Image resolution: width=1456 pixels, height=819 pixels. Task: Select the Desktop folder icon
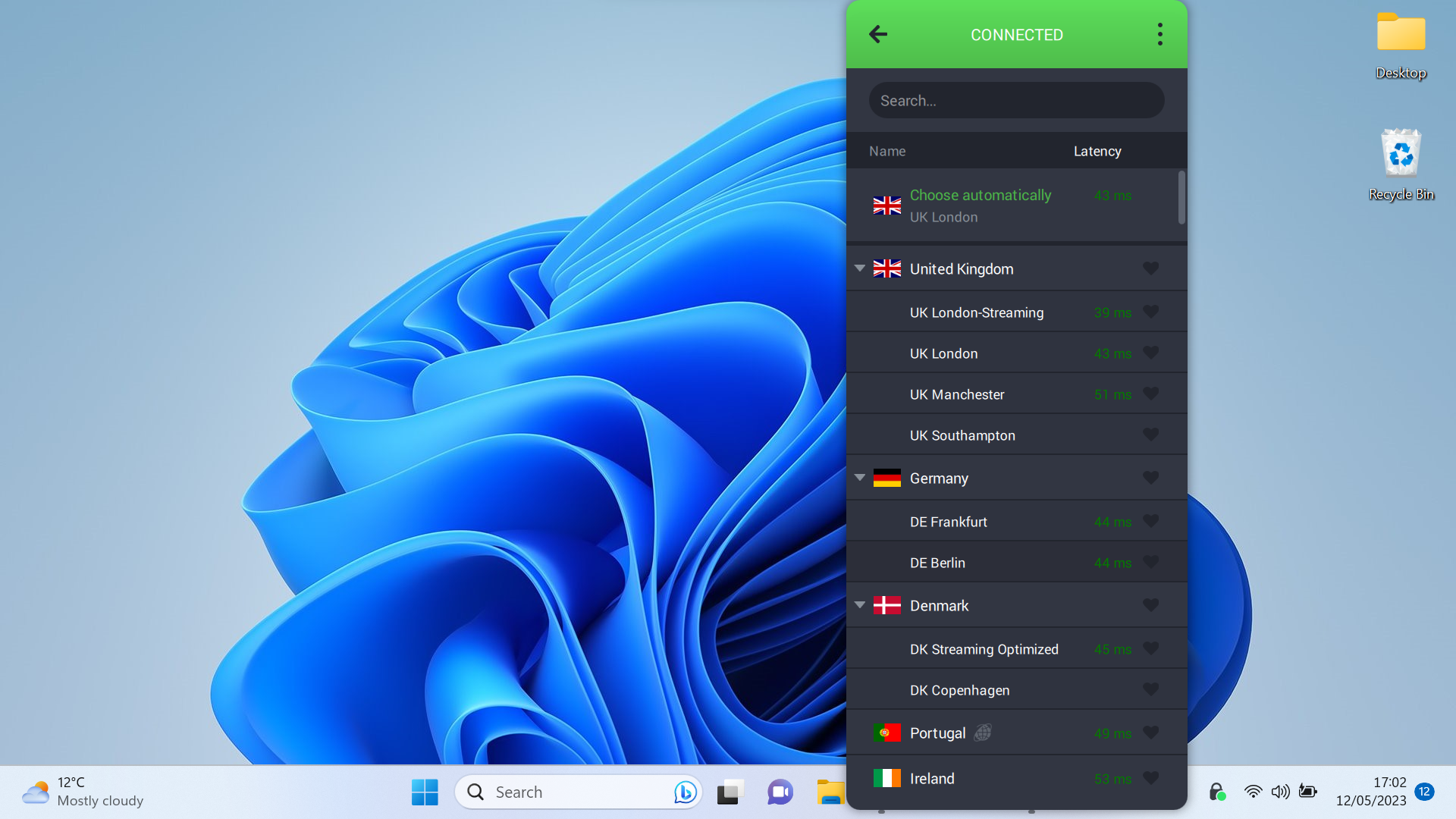click(x=1401, y=45)
